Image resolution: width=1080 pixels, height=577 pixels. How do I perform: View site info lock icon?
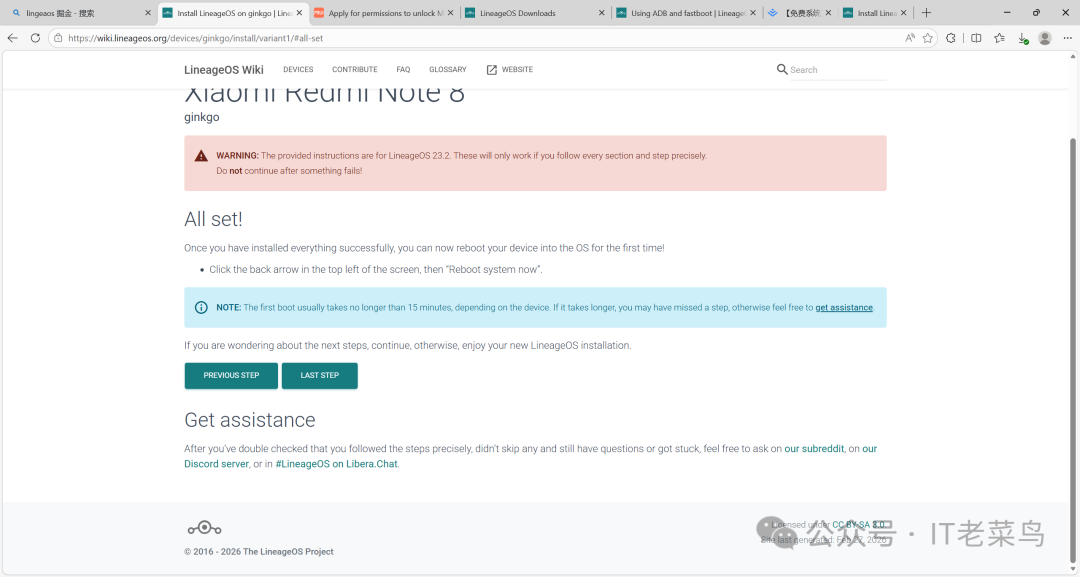pos(59,39)
